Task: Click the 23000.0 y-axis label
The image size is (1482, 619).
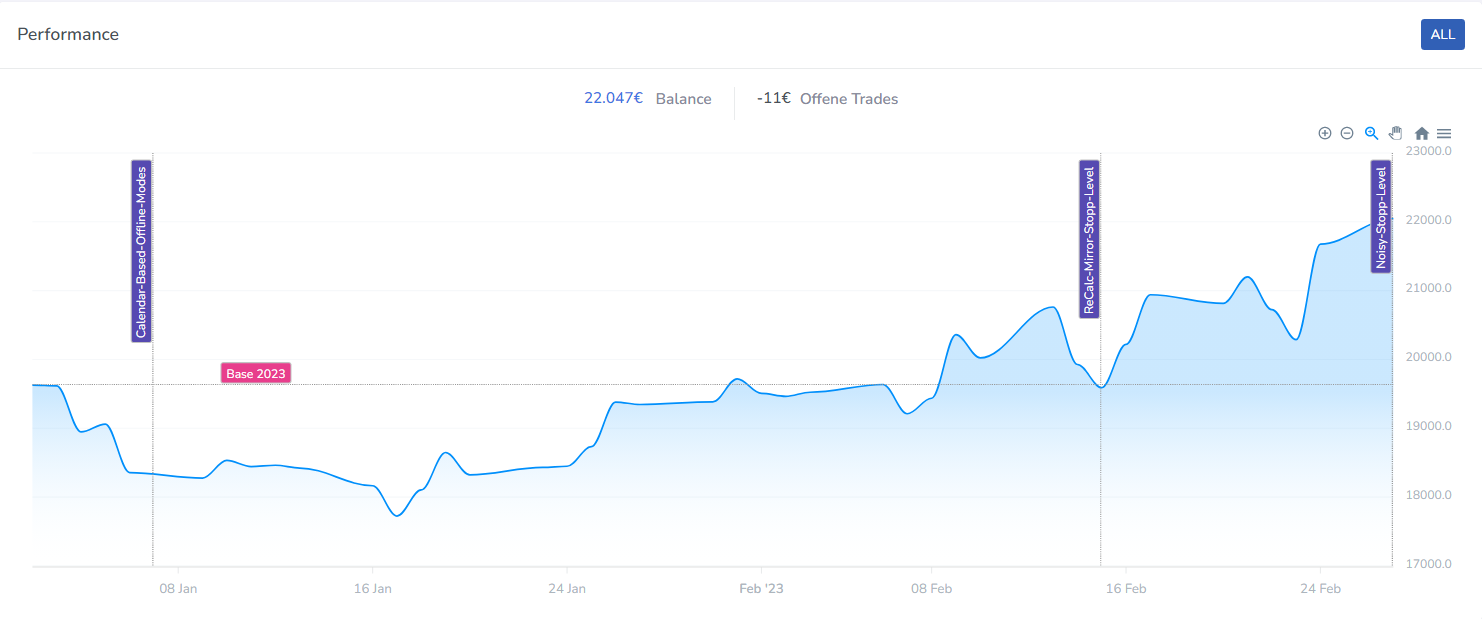Action: [1429, 151]
